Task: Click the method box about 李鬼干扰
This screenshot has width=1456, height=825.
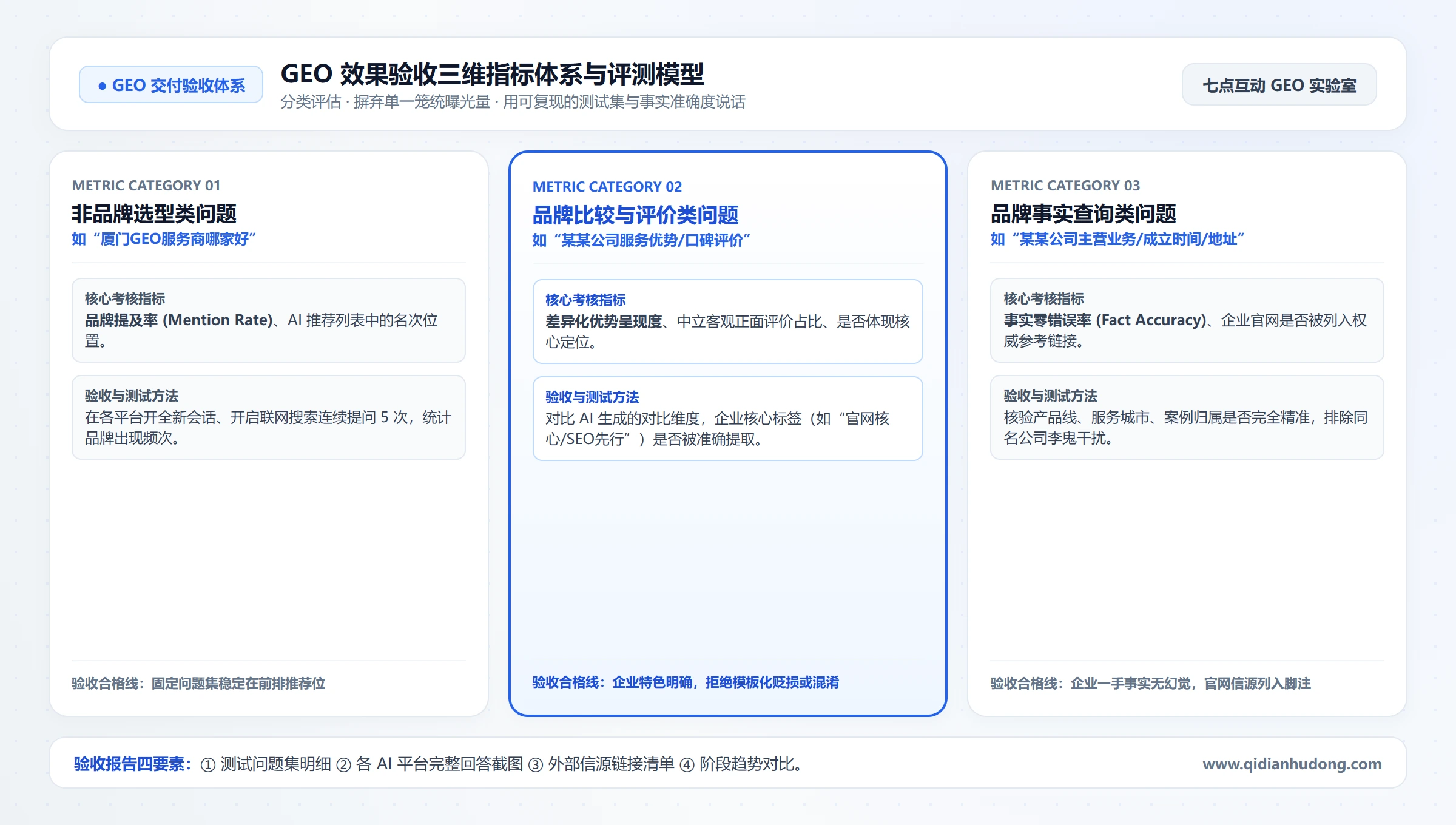Action: [1187, 417]
